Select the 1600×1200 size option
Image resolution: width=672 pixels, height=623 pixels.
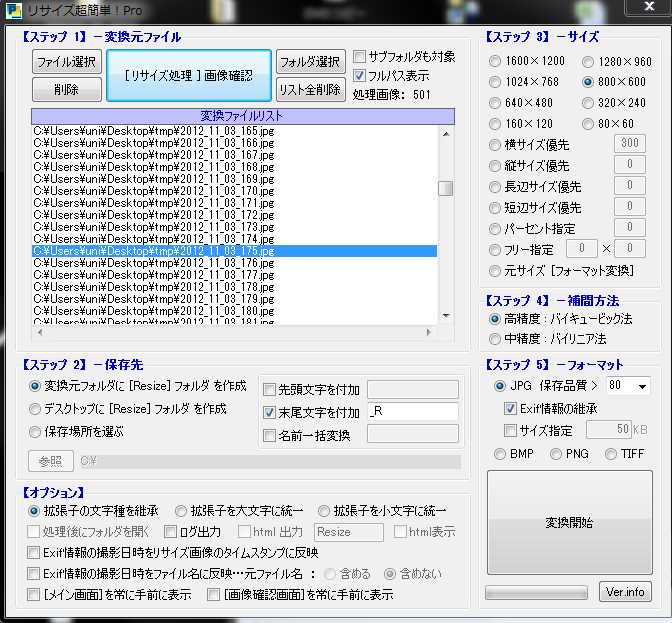496,61
